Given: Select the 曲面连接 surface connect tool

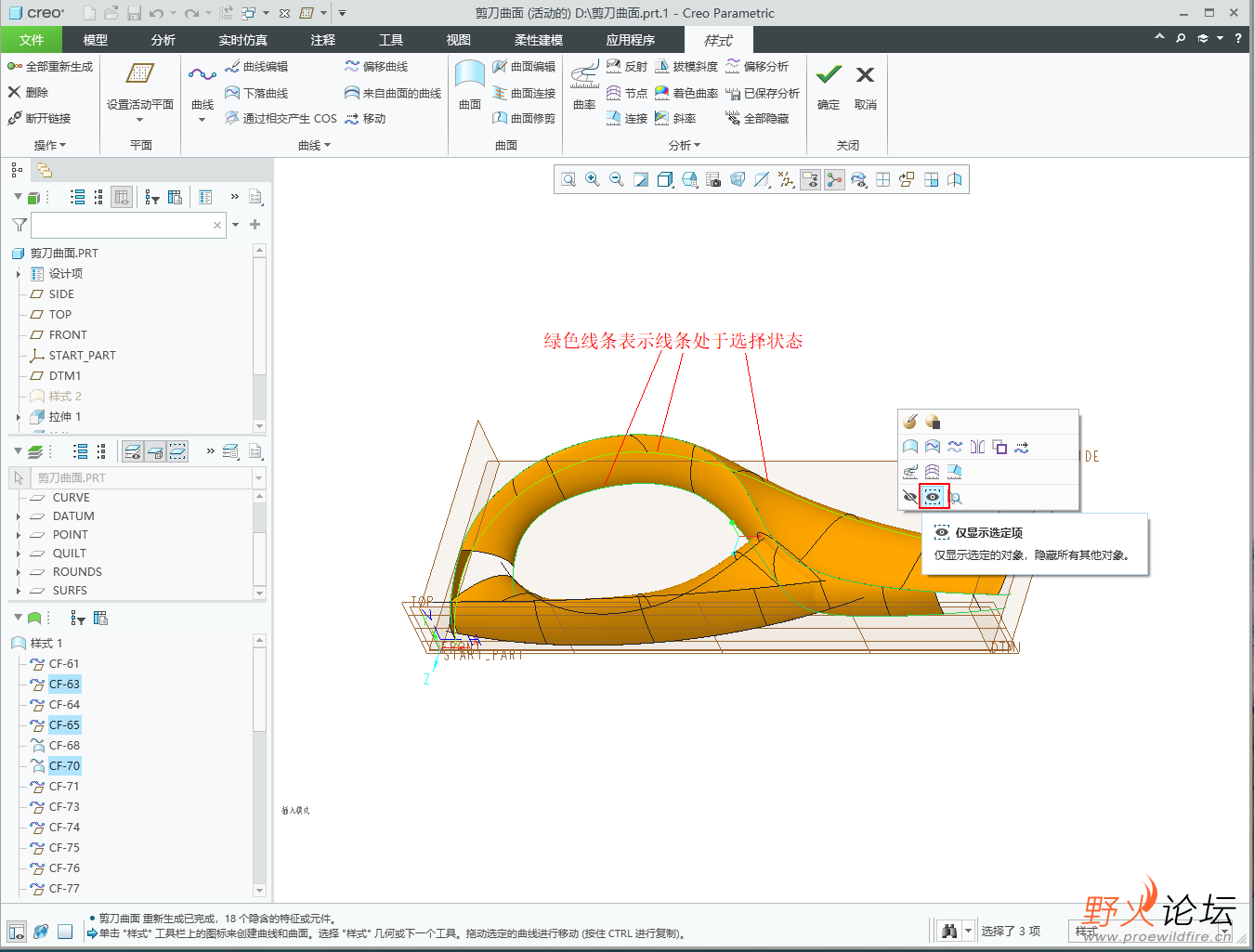Looking at the screenshot, I should tap(524, 93).
